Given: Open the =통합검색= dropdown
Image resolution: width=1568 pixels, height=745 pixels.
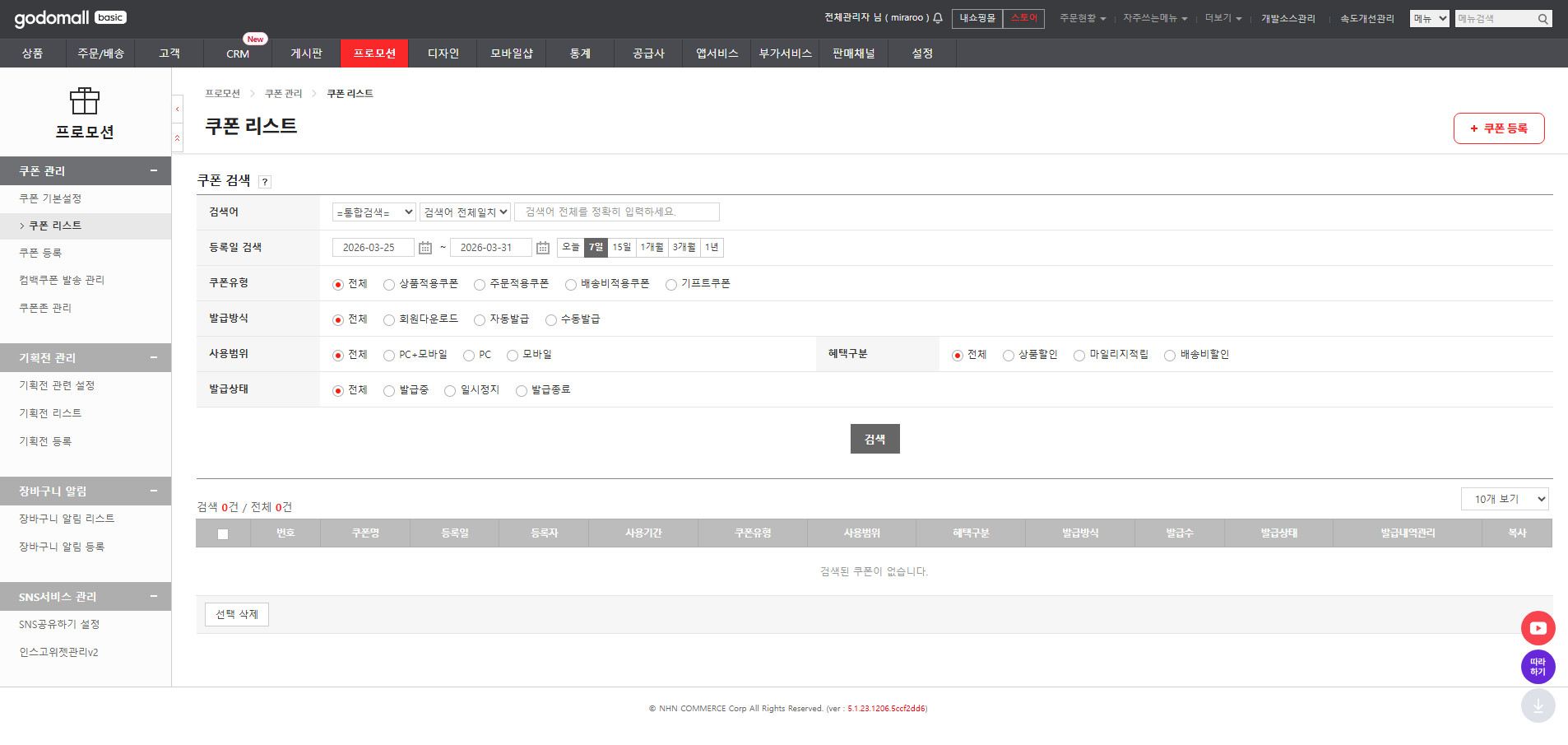Looking at the screenshot, I should [x=374, y=212].
